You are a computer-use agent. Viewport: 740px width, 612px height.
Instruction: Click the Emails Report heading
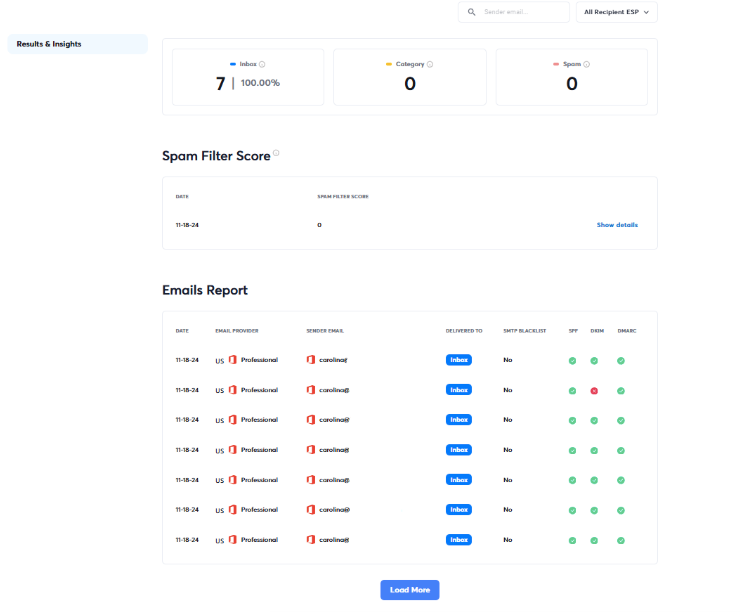click(205, 290)
